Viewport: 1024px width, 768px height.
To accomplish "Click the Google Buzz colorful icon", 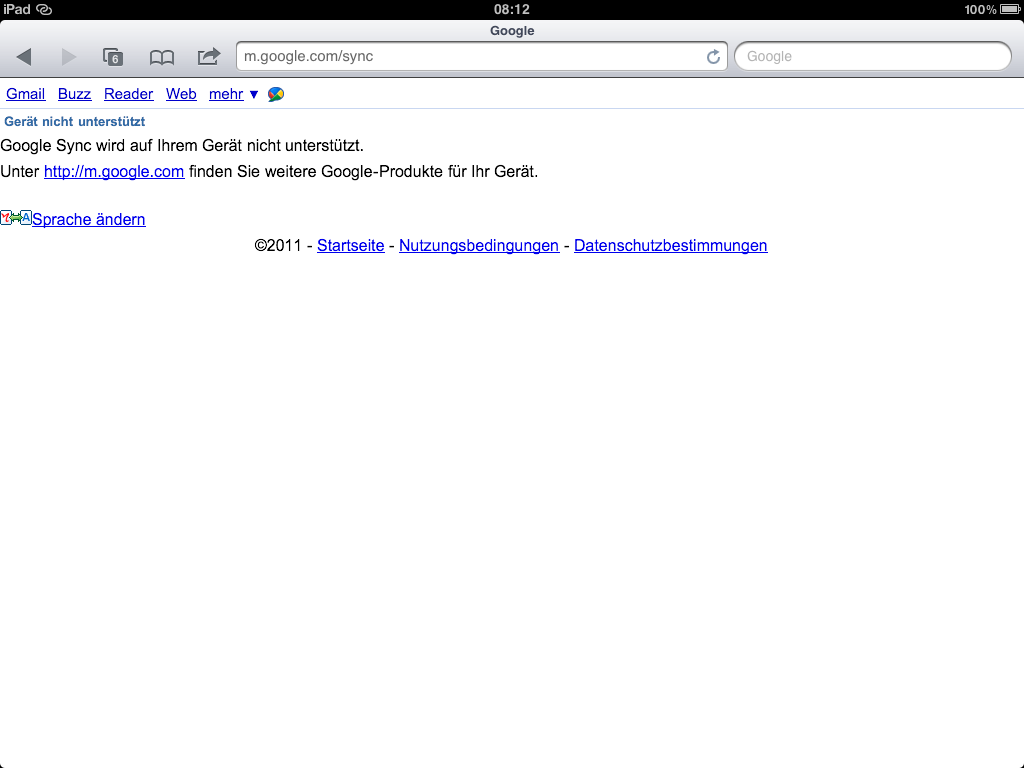I will point(276,94).
